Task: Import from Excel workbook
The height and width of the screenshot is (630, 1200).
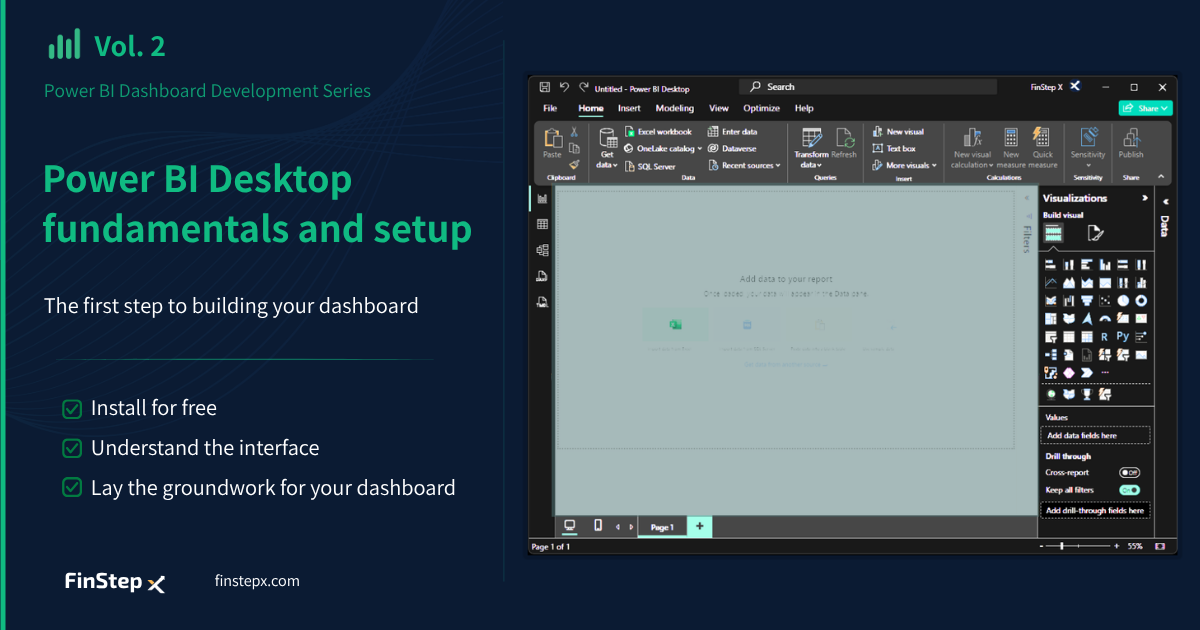Action: click(658, 132)
